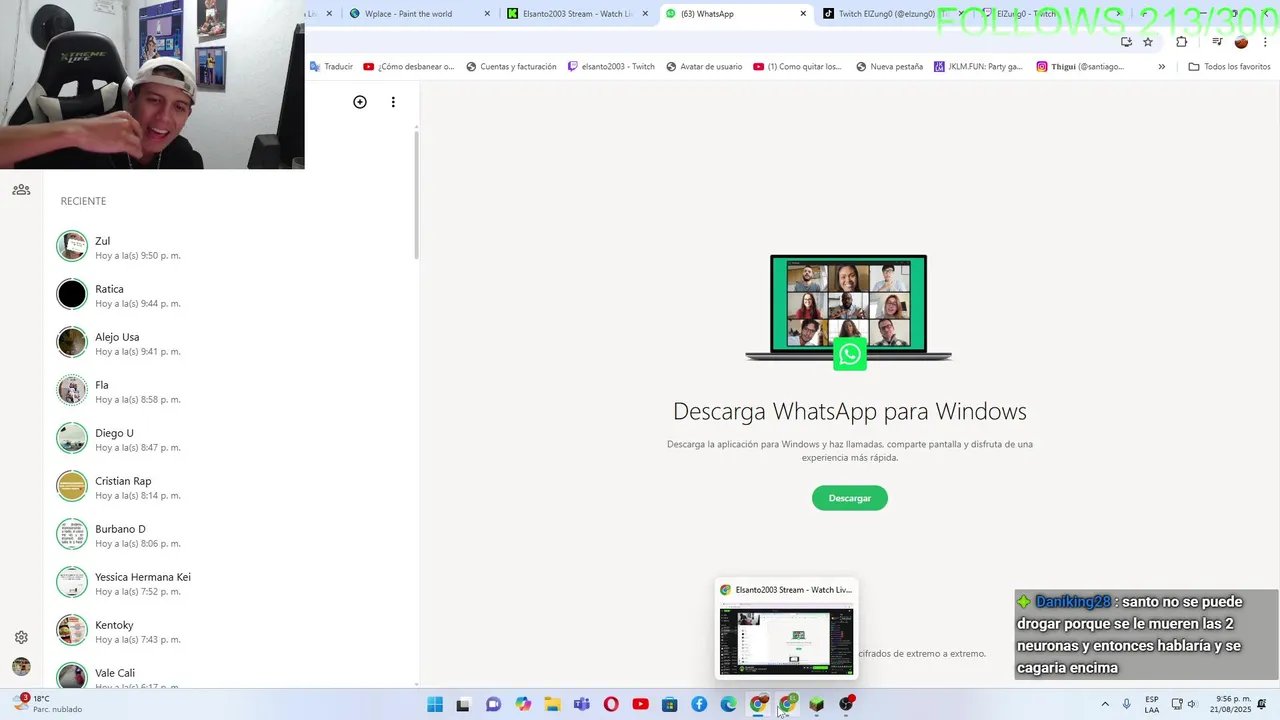The height and width of the screenshot is (720, 1280).
Task: Open JKLM.FUN Party games bookmark
Action: click(978, 67)
